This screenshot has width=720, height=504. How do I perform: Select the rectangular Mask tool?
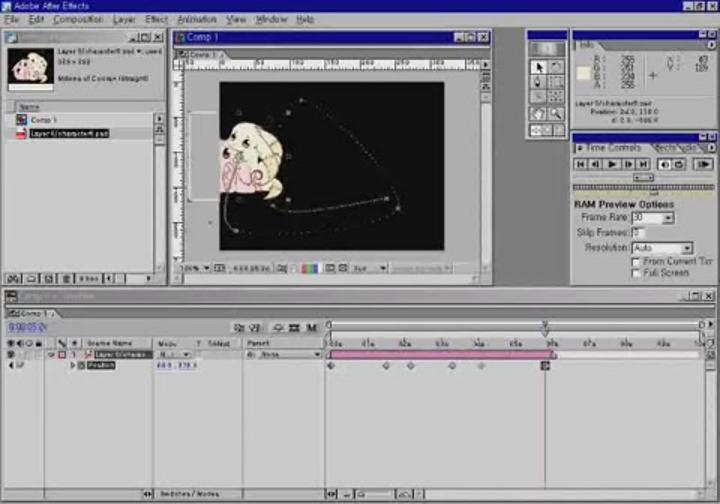coord(556,82)
